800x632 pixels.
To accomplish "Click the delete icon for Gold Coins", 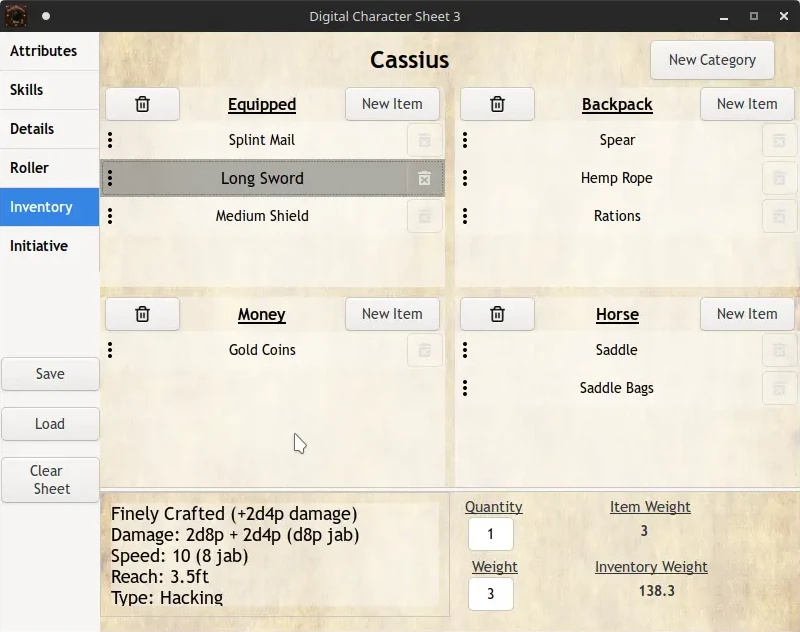I will tap(424, 350).
